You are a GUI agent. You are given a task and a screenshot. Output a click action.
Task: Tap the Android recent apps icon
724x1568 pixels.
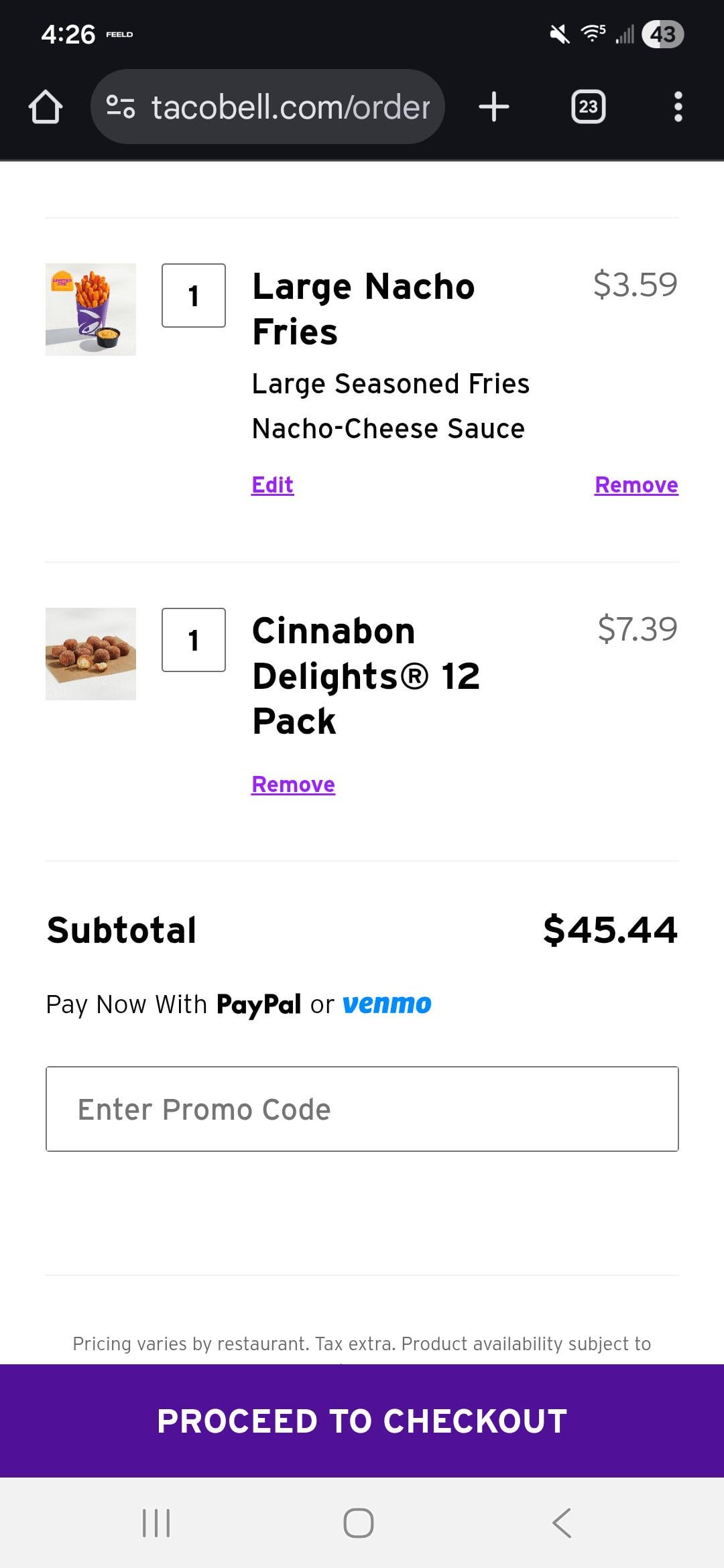click(156, 1522)
